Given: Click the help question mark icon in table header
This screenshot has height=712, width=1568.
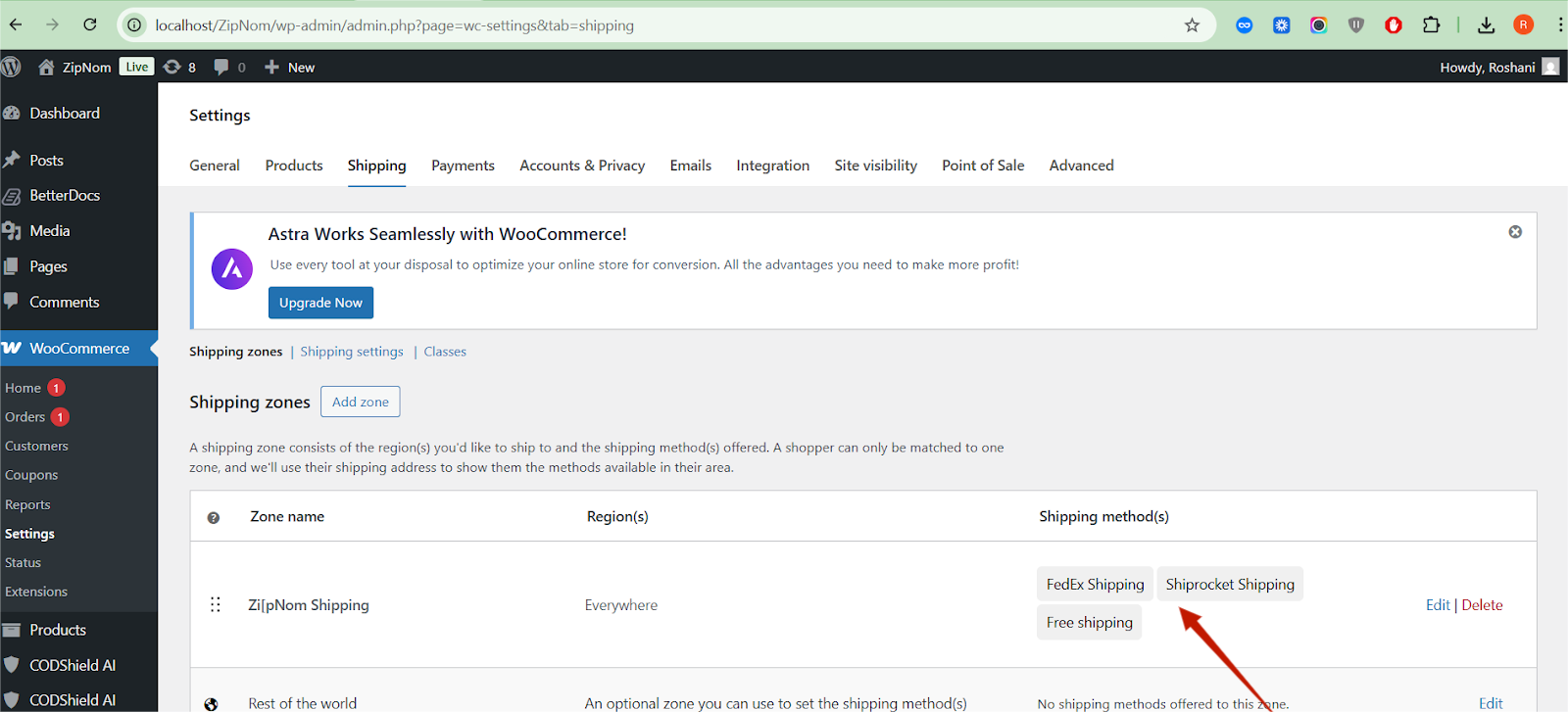Looking at the screenshot, I should 214,517.
